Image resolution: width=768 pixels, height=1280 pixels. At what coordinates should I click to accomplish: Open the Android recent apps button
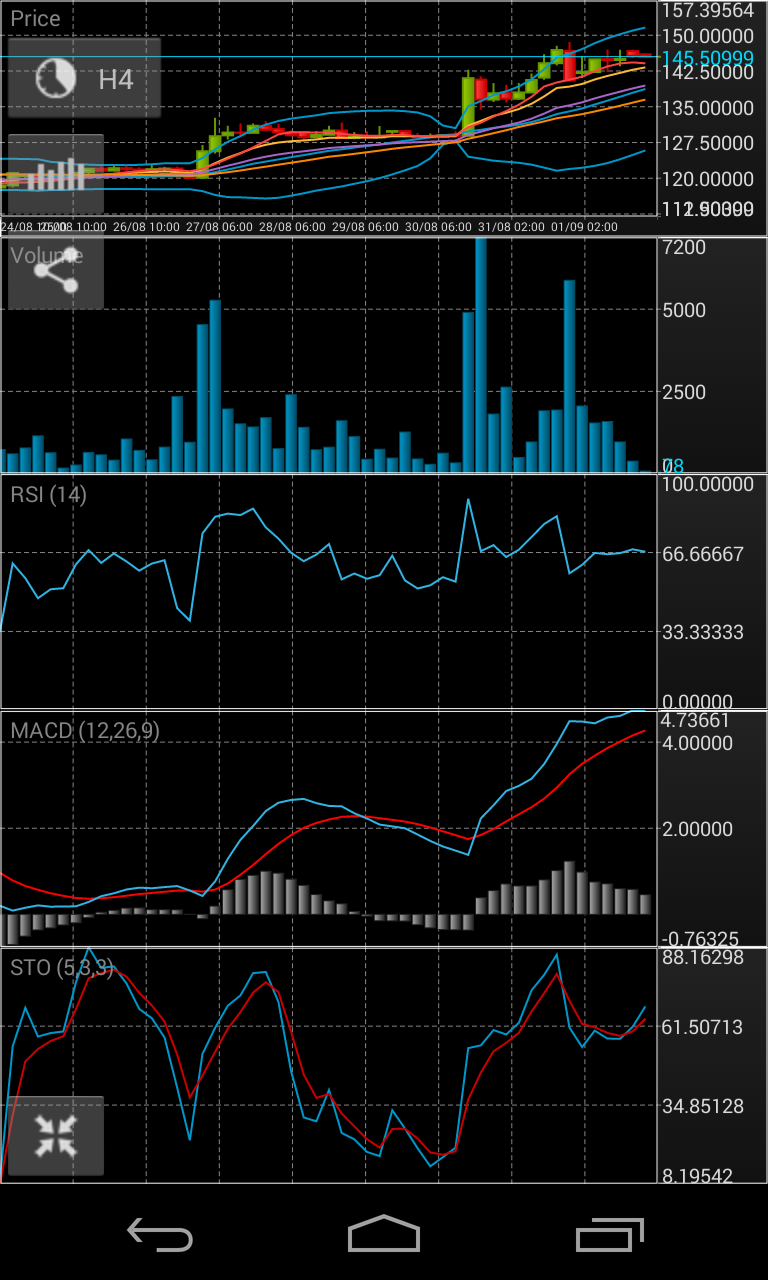(610, 1236)
